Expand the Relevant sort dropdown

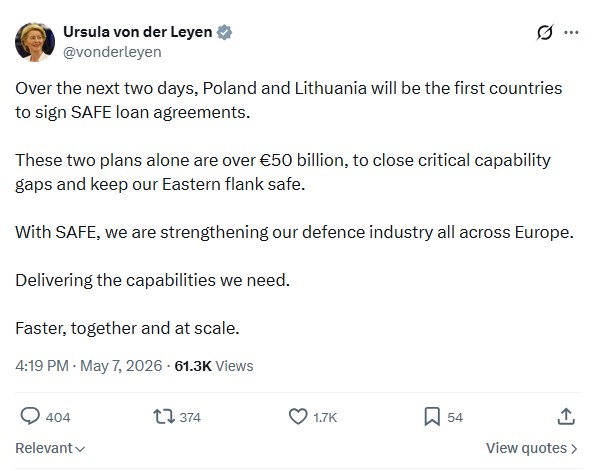[x=50, y=448]
